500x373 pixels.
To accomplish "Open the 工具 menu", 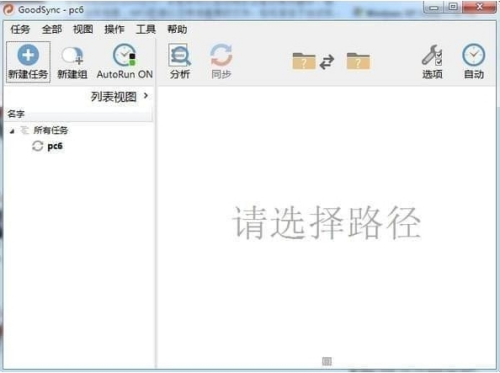I will 146,29.
